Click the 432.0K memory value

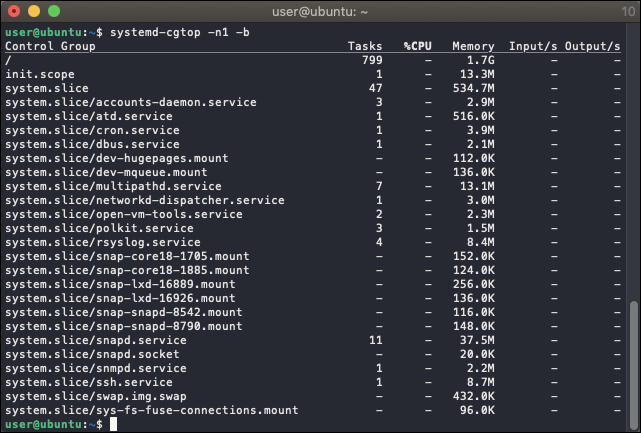coord(473,396)
